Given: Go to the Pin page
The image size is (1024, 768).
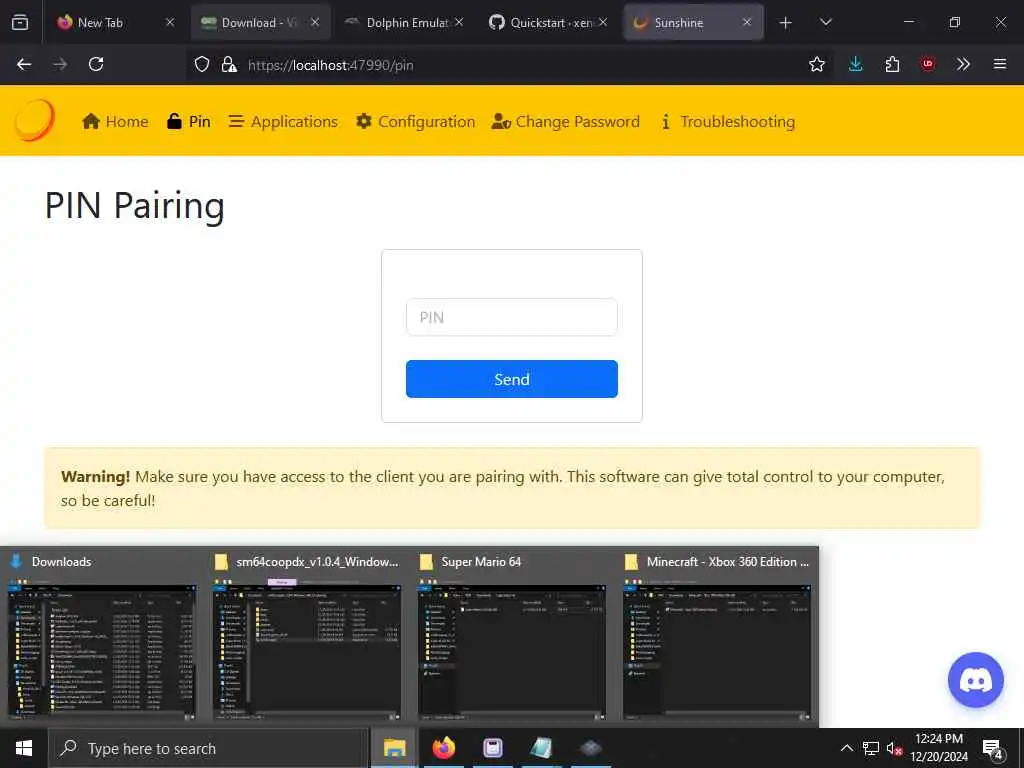Looking at the screenshot, I should tap(189, 121).
